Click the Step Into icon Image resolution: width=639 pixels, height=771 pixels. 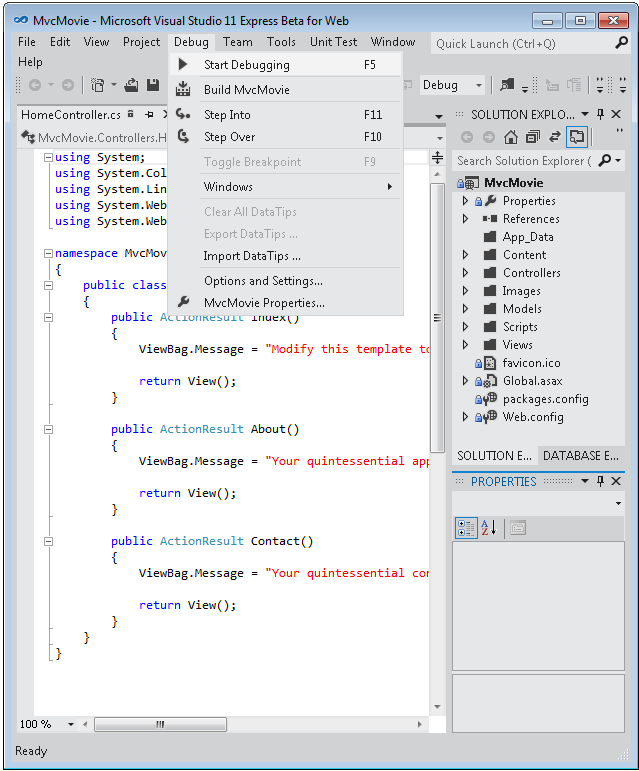tap(183, 114)
